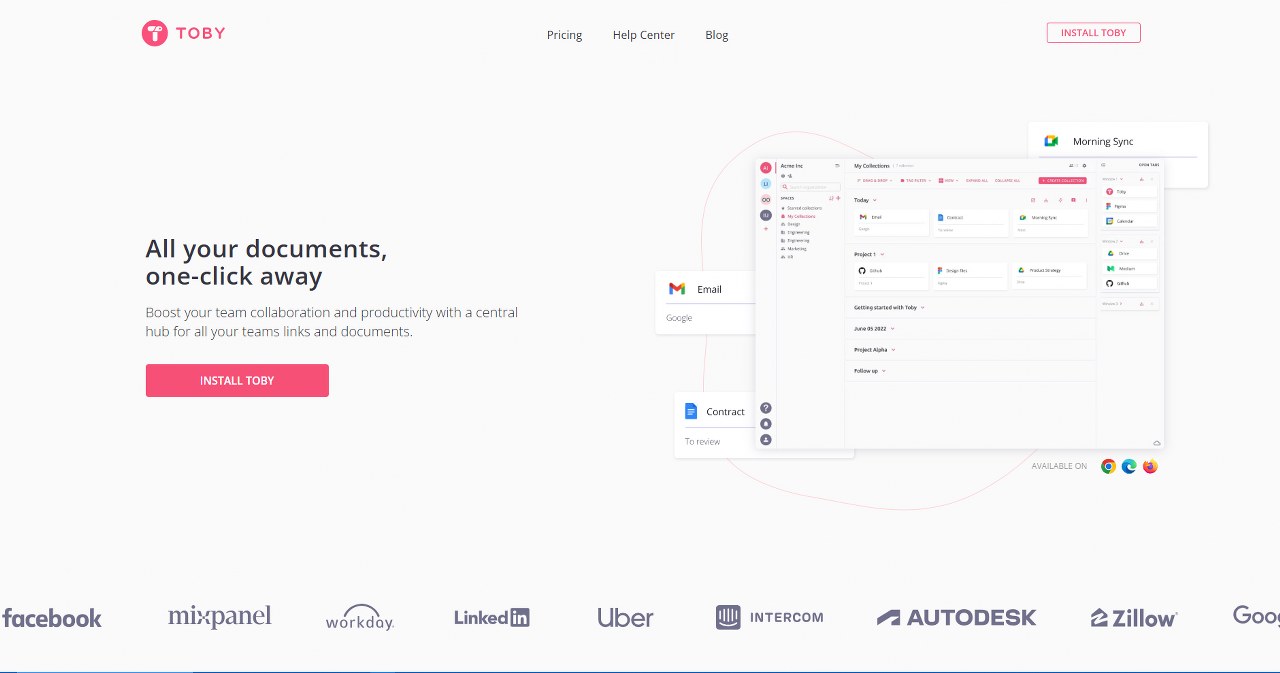Click the Zillow logo

tap(1134, 618)
